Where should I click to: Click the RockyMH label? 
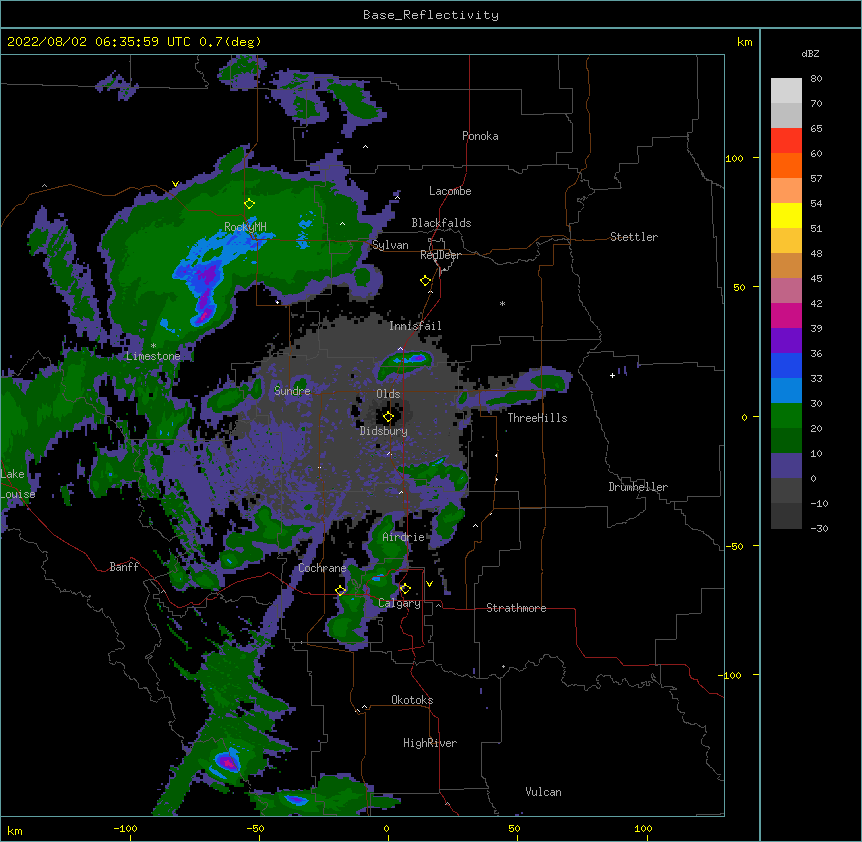click(245, 226)
